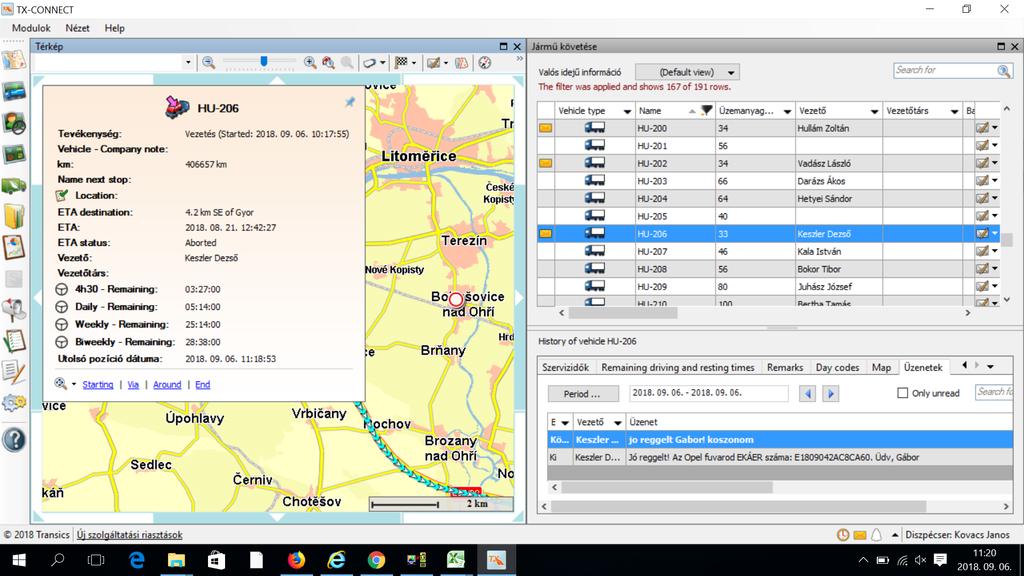Click the vehicle Search for input field
Screen dimensions: 1024x576
(x=945, y=71)
